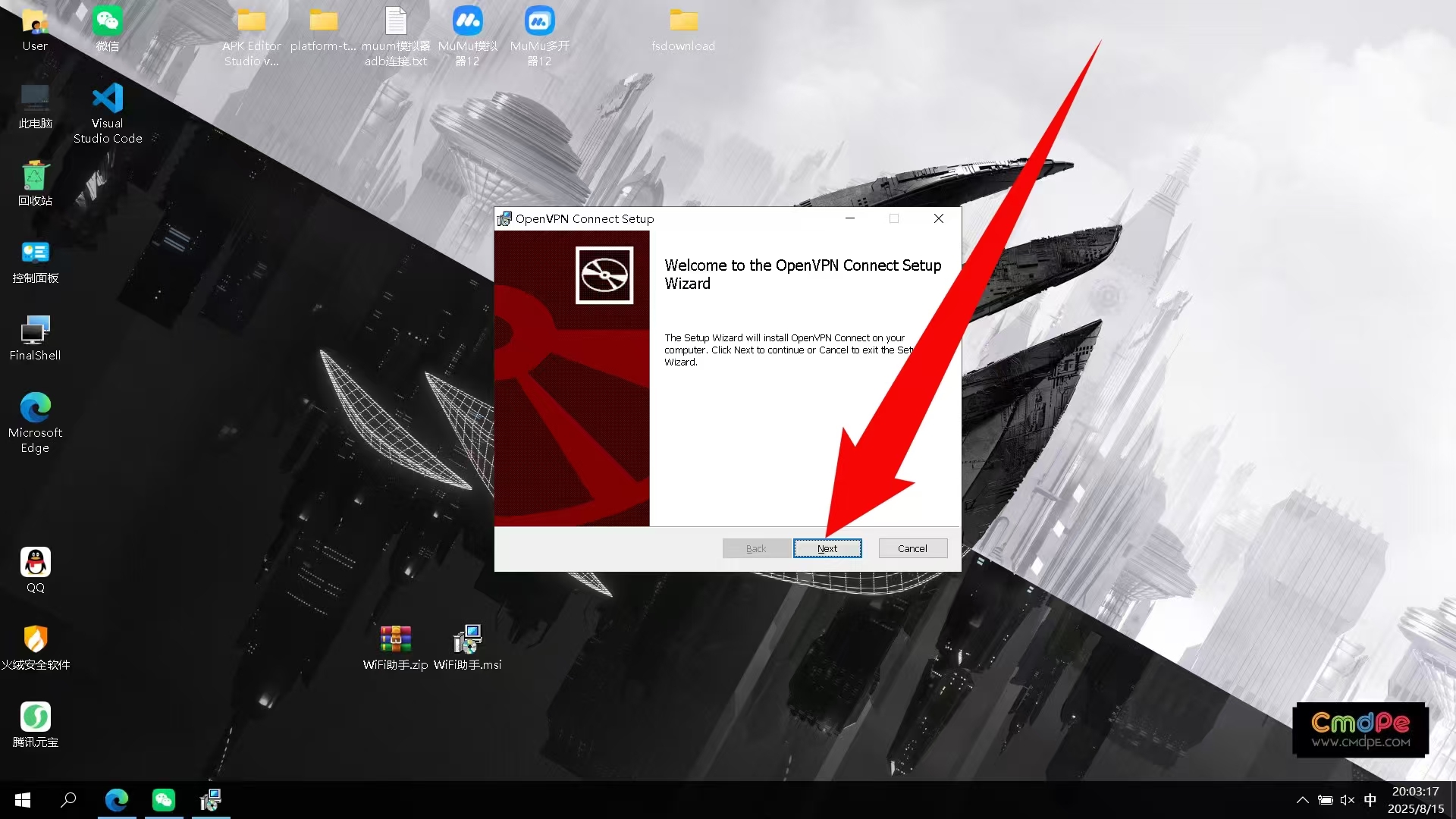
Task: Click the network tray icon
Action: click(x=1325, y=800)
